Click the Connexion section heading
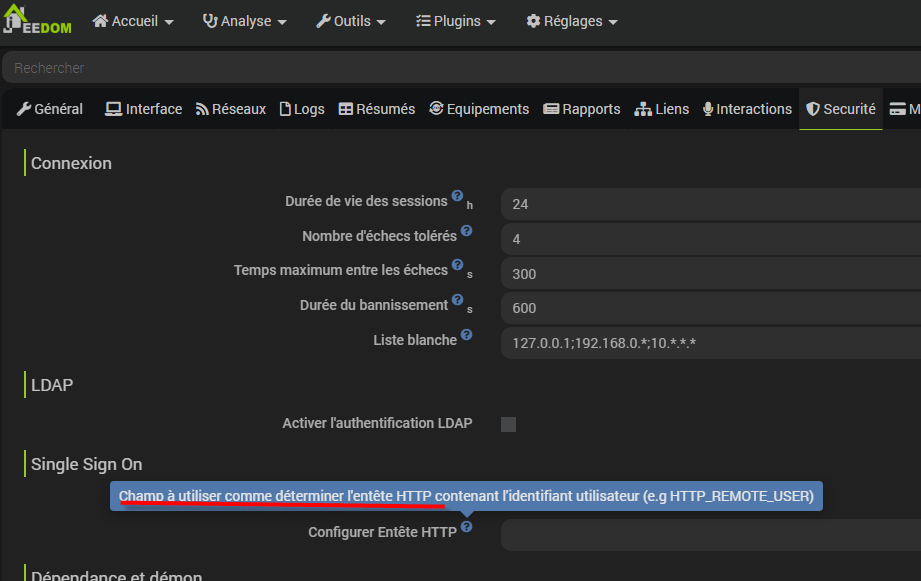Image resolution: width=921 pixels, height=581 pixels. [71, 163]
